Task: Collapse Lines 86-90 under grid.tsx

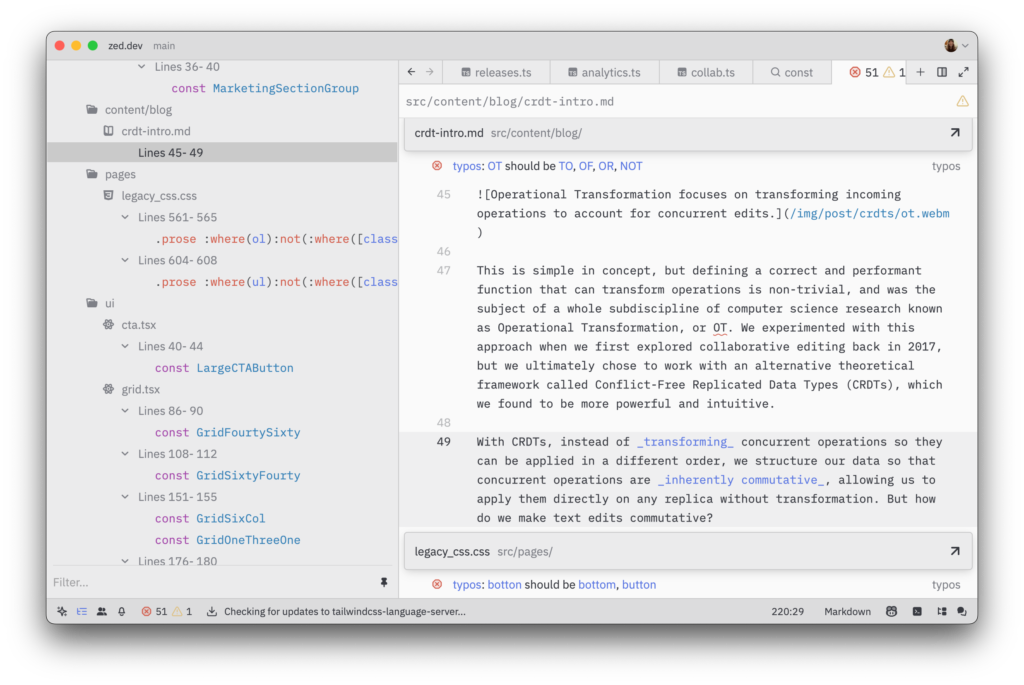Action: [125, 411]
